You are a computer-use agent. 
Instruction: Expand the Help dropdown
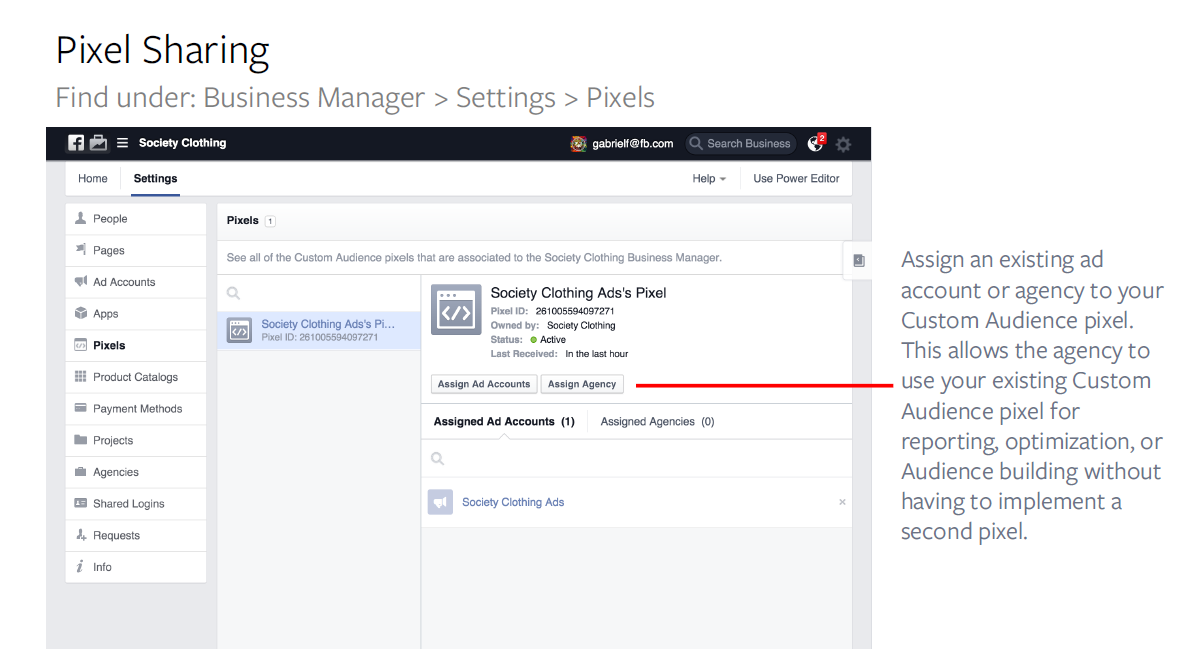[x=709, y=179]
